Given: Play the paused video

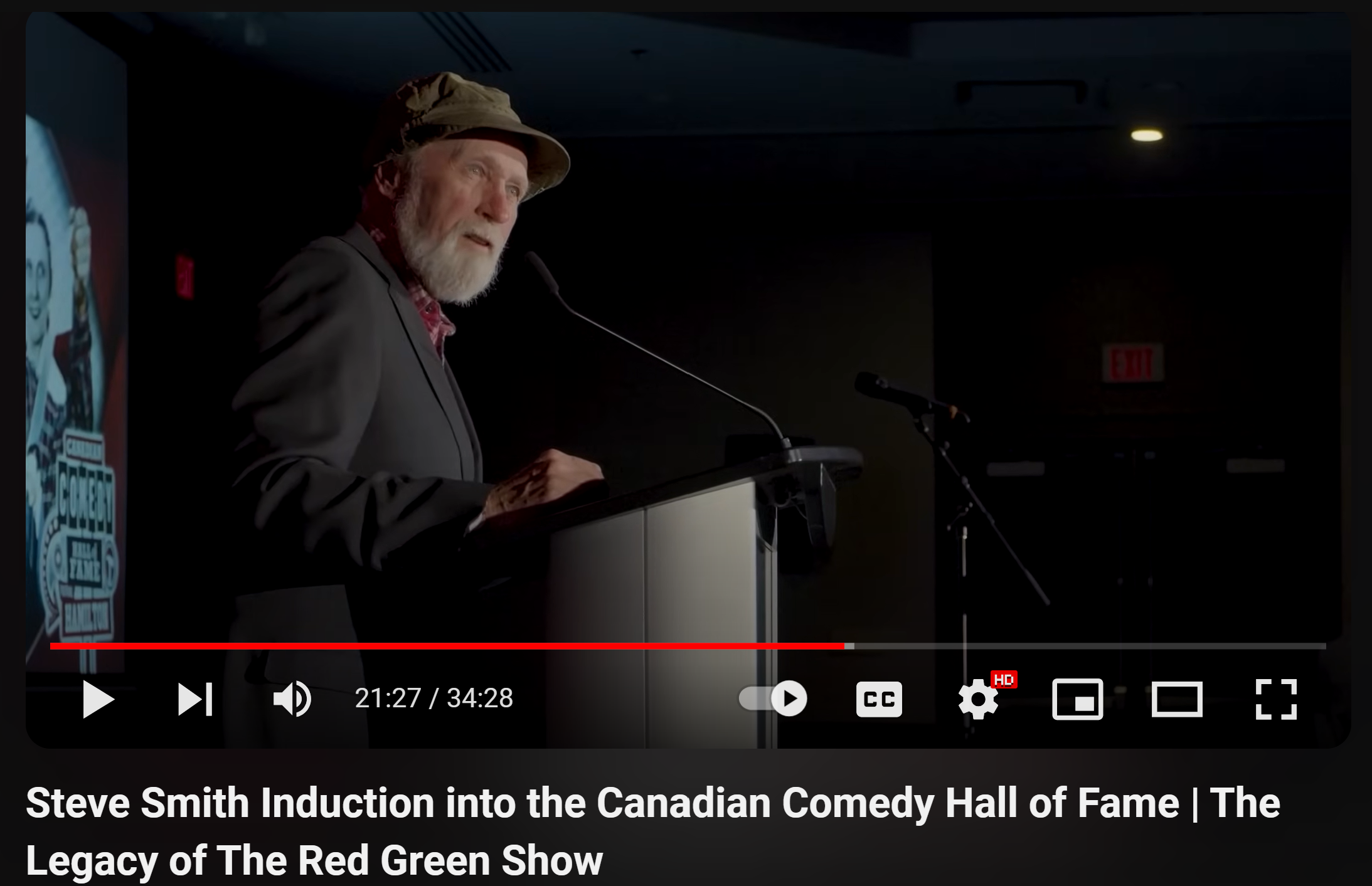Looking at the screenshot, I should tap(98, 699).
